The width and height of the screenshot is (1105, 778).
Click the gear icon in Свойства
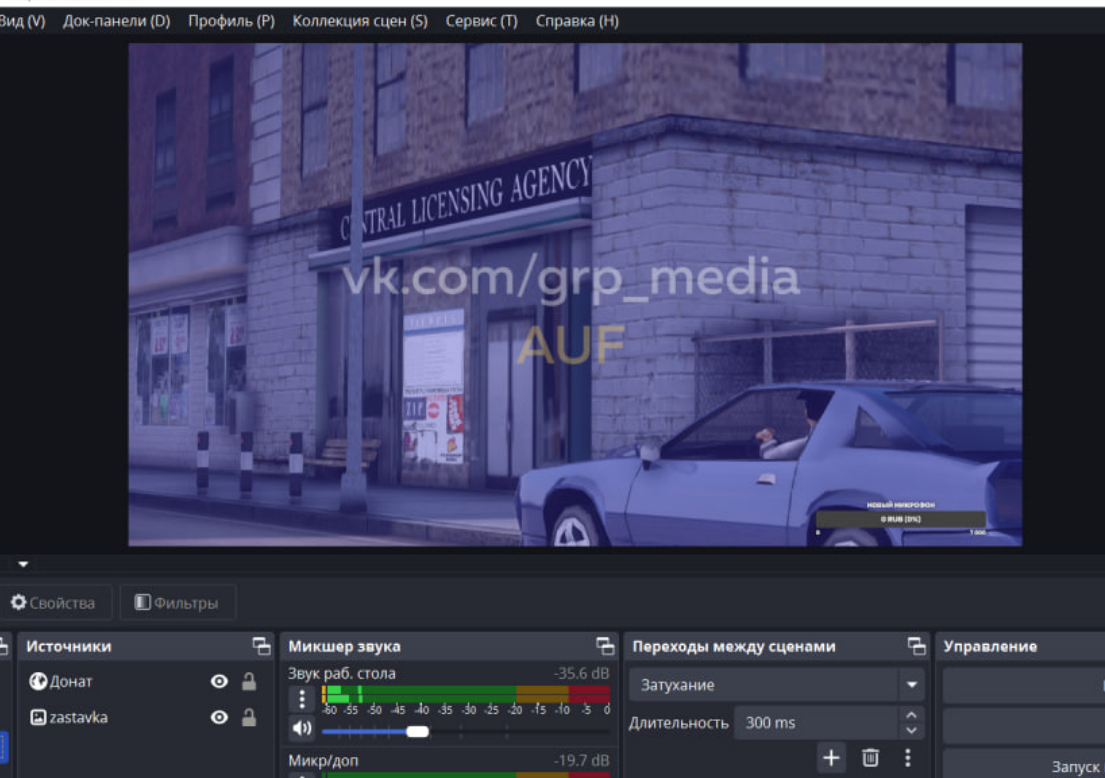[18, 602]
